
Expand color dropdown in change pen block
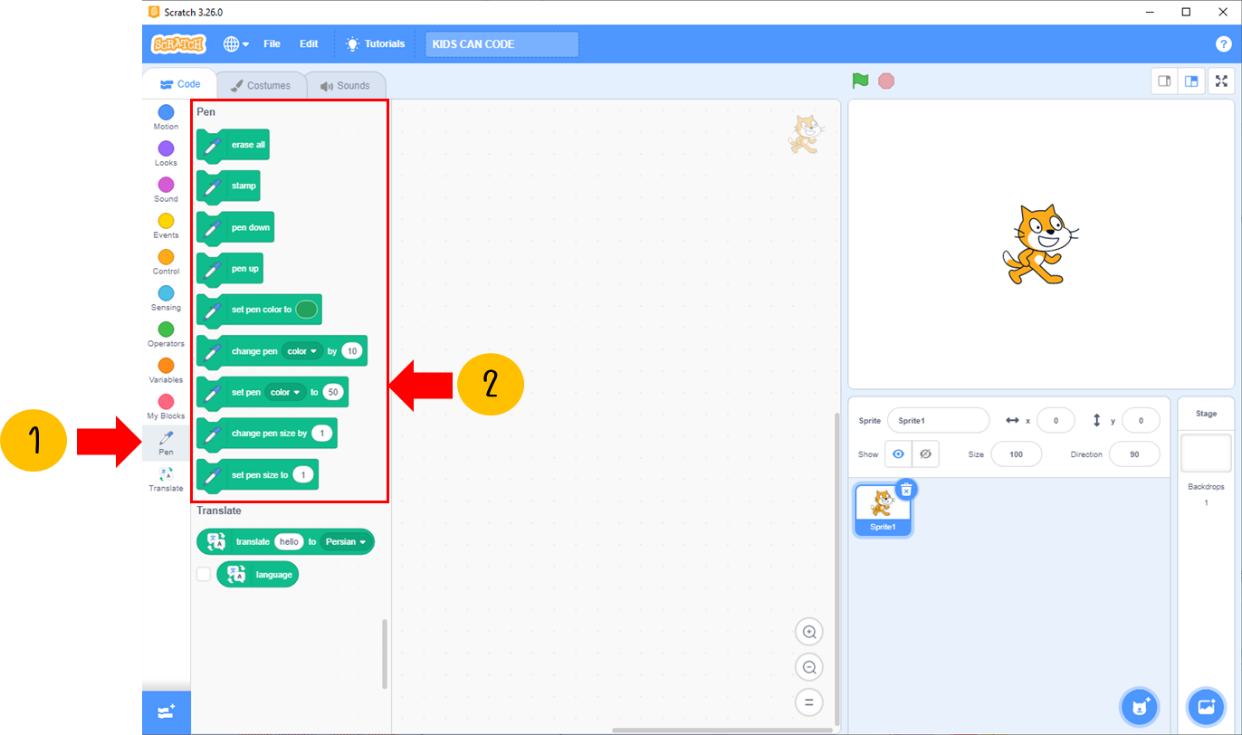pos(302,351)
